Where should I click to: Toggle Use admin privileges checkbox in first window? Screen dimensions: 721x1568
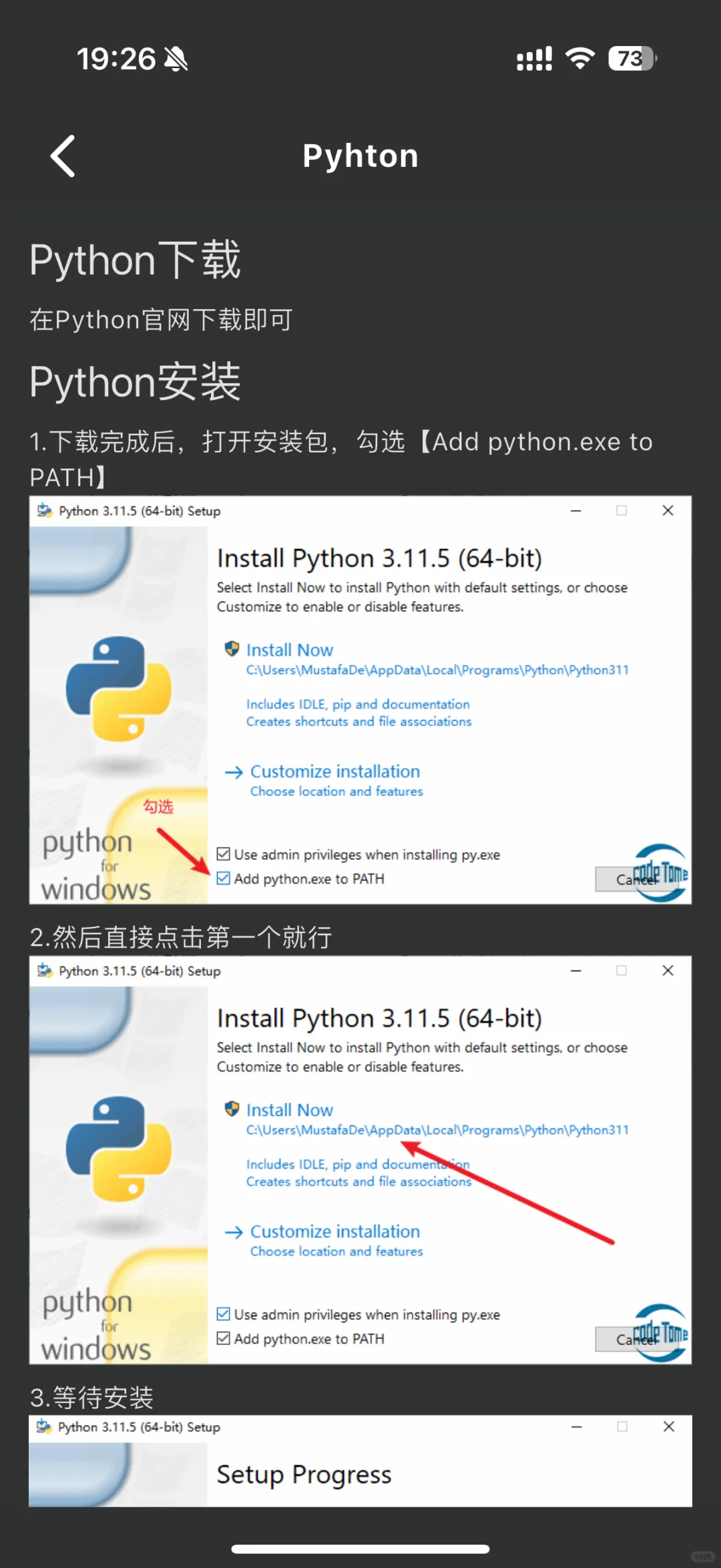[x=224, y=854]
